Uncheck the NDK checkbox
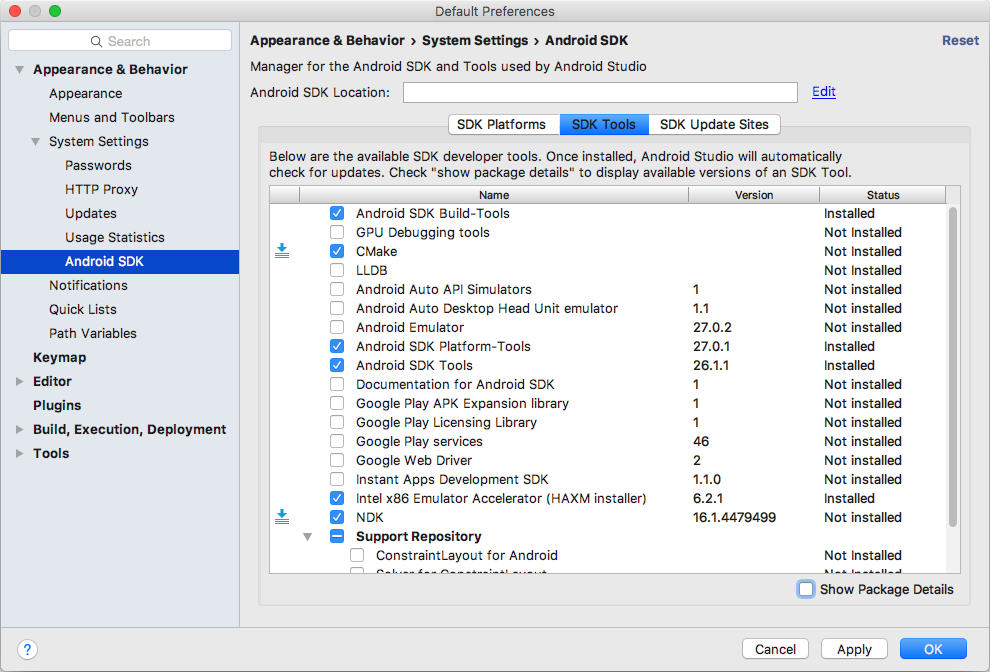Viewport: 990px width, 672px height. (x=337, y=517)
